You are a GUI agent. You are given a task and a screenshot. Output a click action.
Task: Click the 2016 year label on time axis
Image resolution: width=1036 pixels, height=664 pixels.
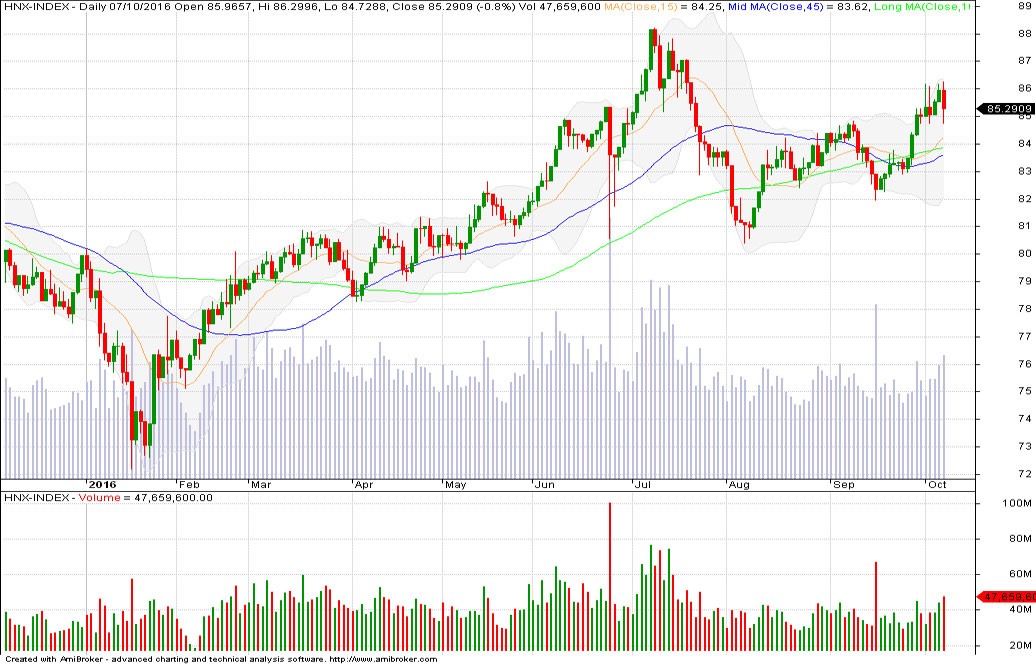(x=104, y=485)
